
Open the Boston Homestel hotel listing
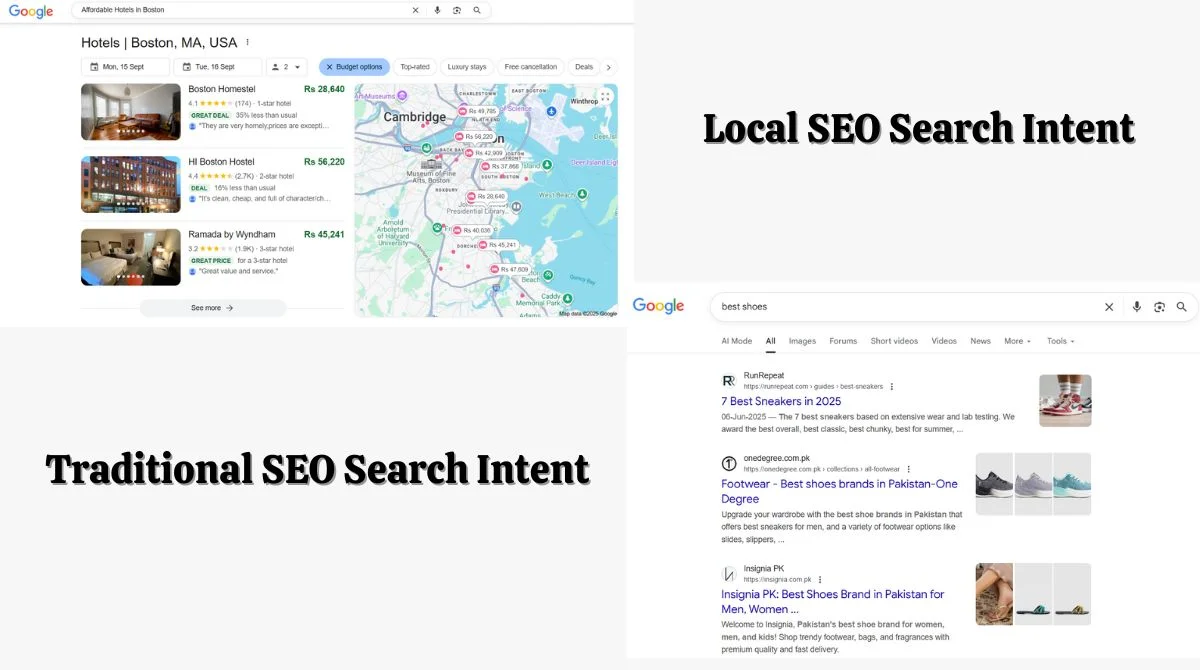click(222, 89)
